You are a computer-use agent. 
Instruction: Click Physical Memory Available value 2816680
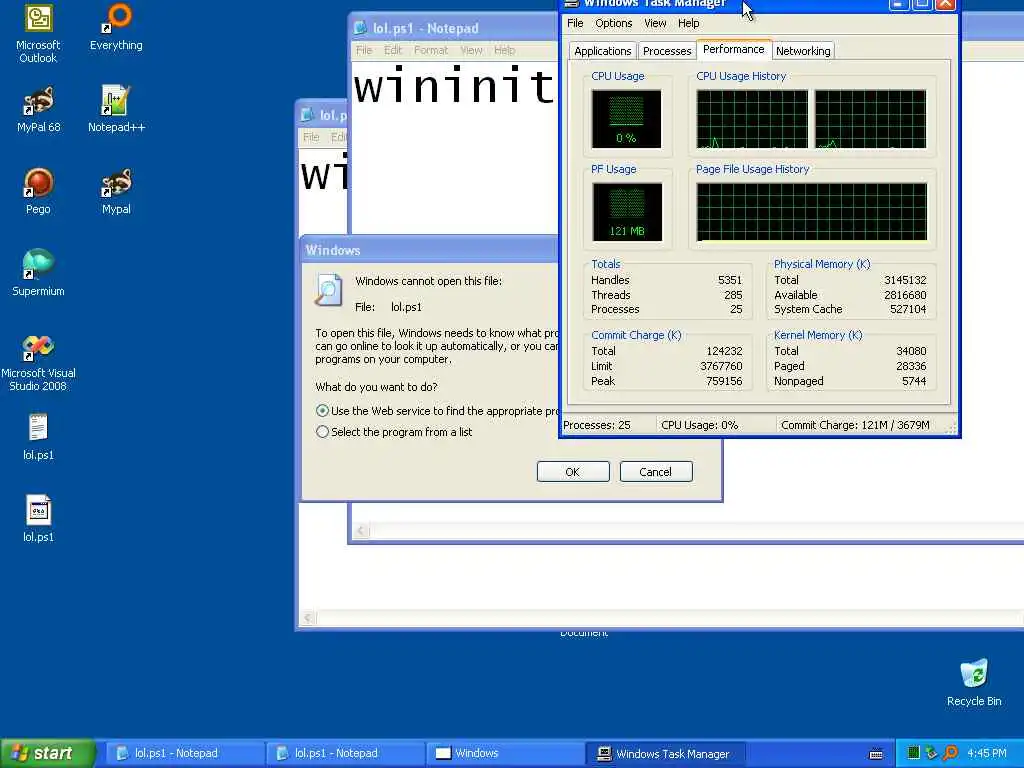click(x=905, y=295)
